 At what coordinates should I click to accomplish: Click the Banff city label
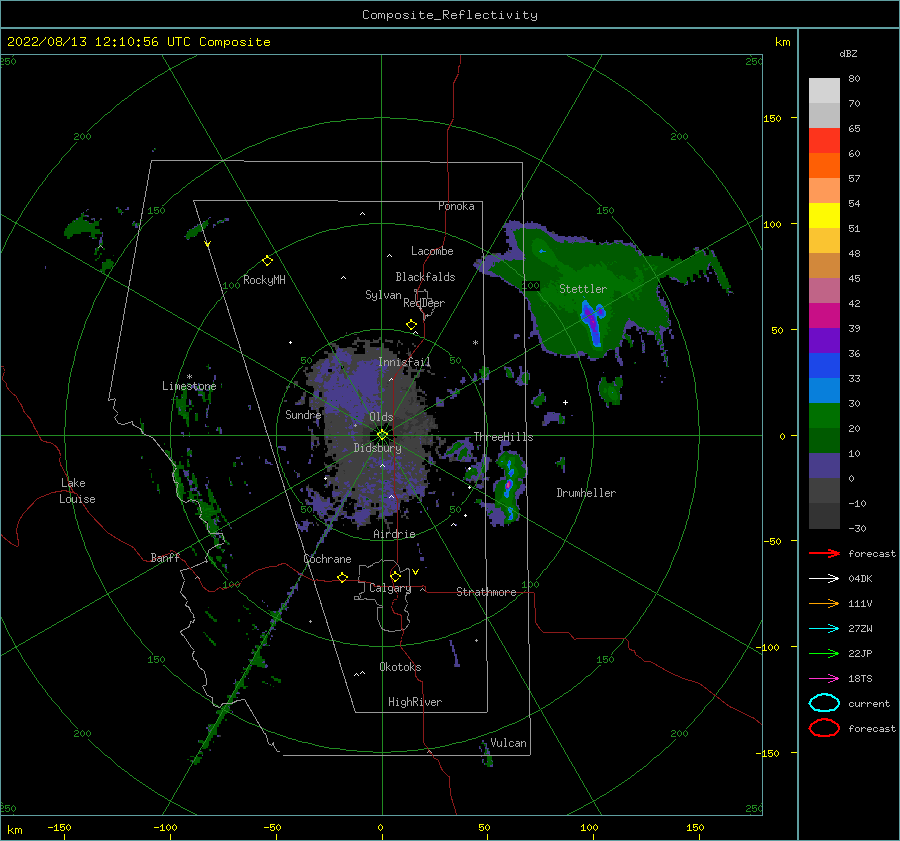tap(165, 557)
